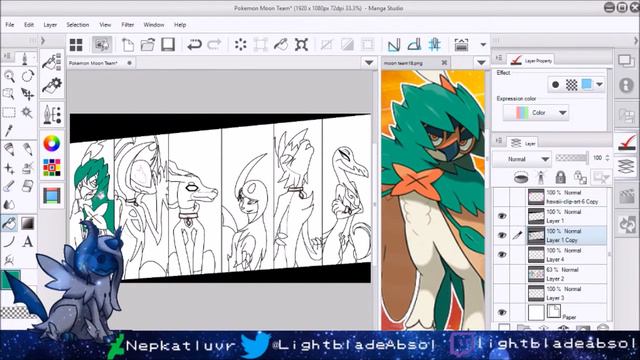Image resolution: width=640 pixels, height=360 pixels.
Task: Click the Undo arrow in the toolbar
Action: (194, 44)
